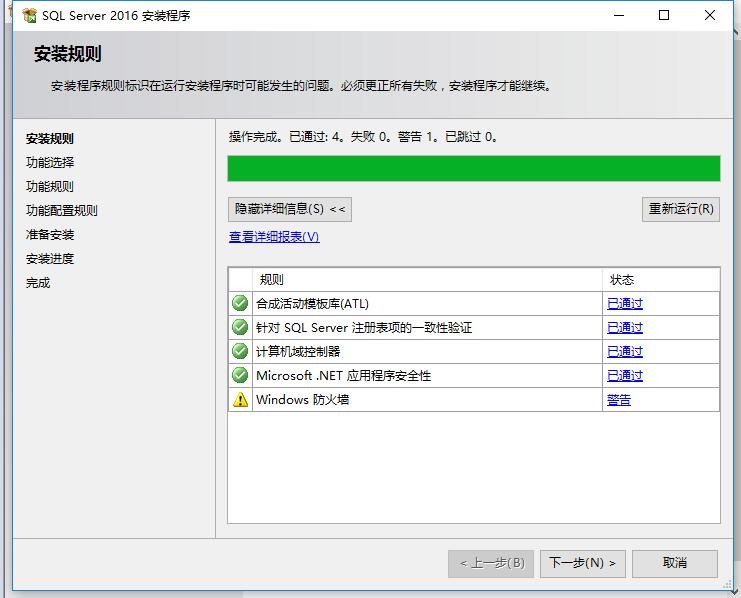Open 已通过 status link for 计算机域控制器
The height and width of the screenshot is (598, 741).
click(624, 352)
